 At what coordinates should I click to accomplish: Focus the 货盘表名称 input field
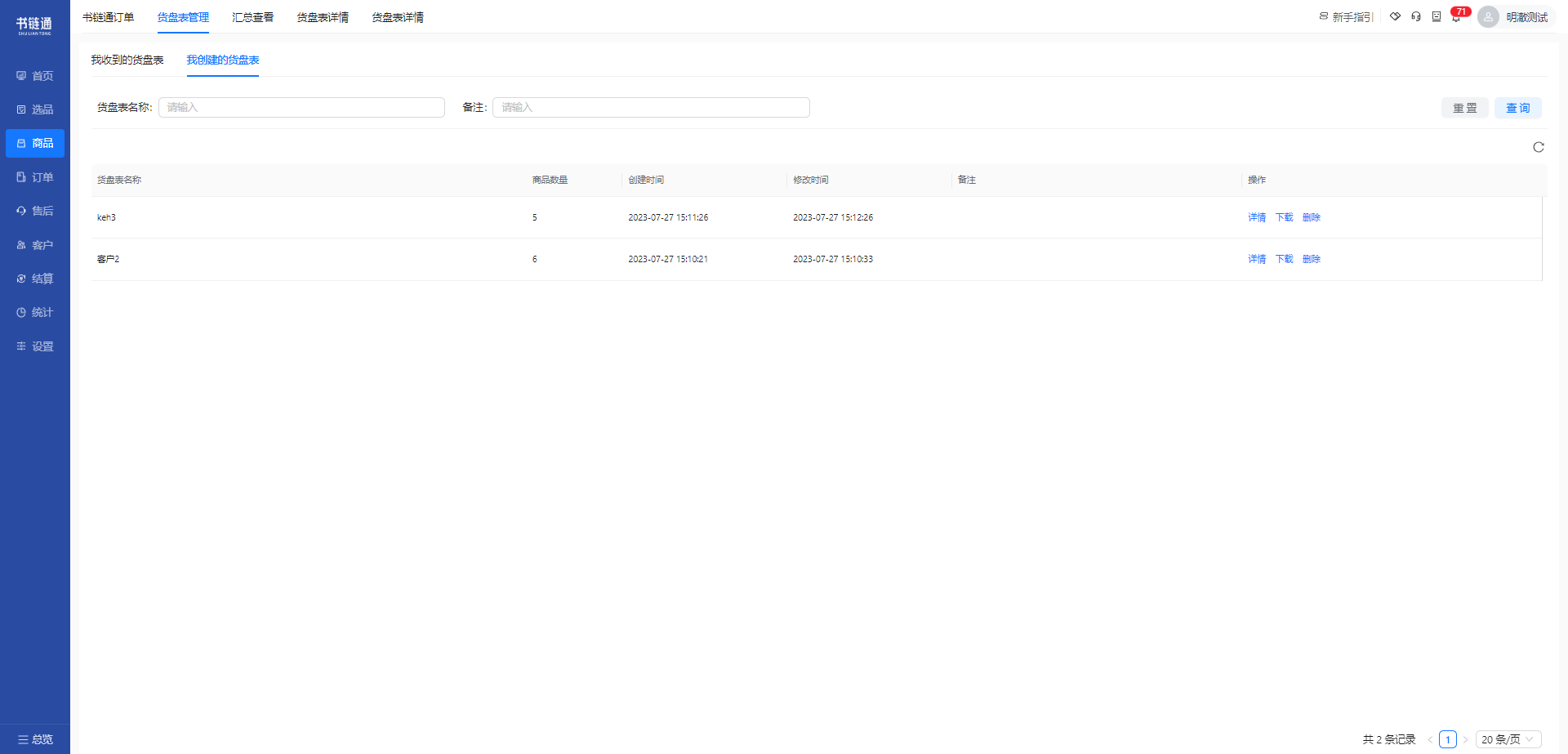tap(301, 107)
